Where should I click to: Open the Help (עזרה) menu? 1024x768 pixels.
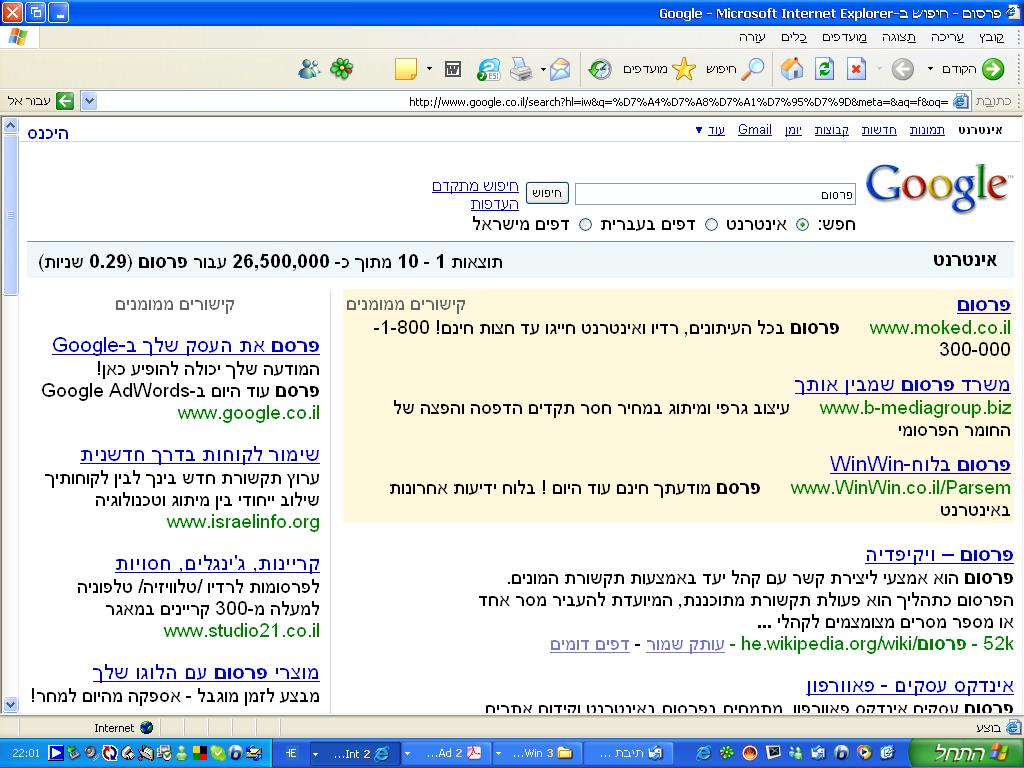click(x=752, y=37)
